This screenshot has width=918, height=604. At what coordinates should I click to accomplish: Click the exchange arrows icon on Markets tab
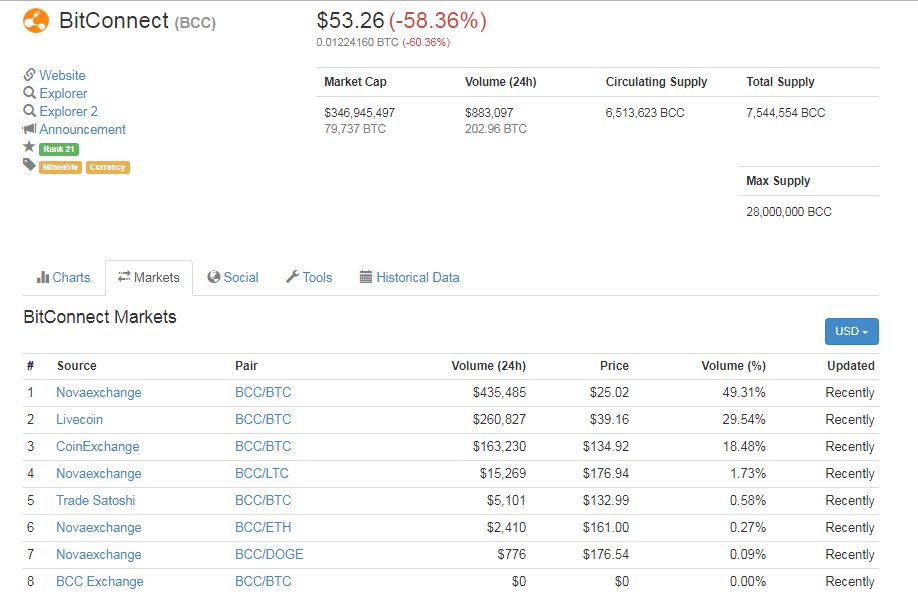[x=124, y=276]
